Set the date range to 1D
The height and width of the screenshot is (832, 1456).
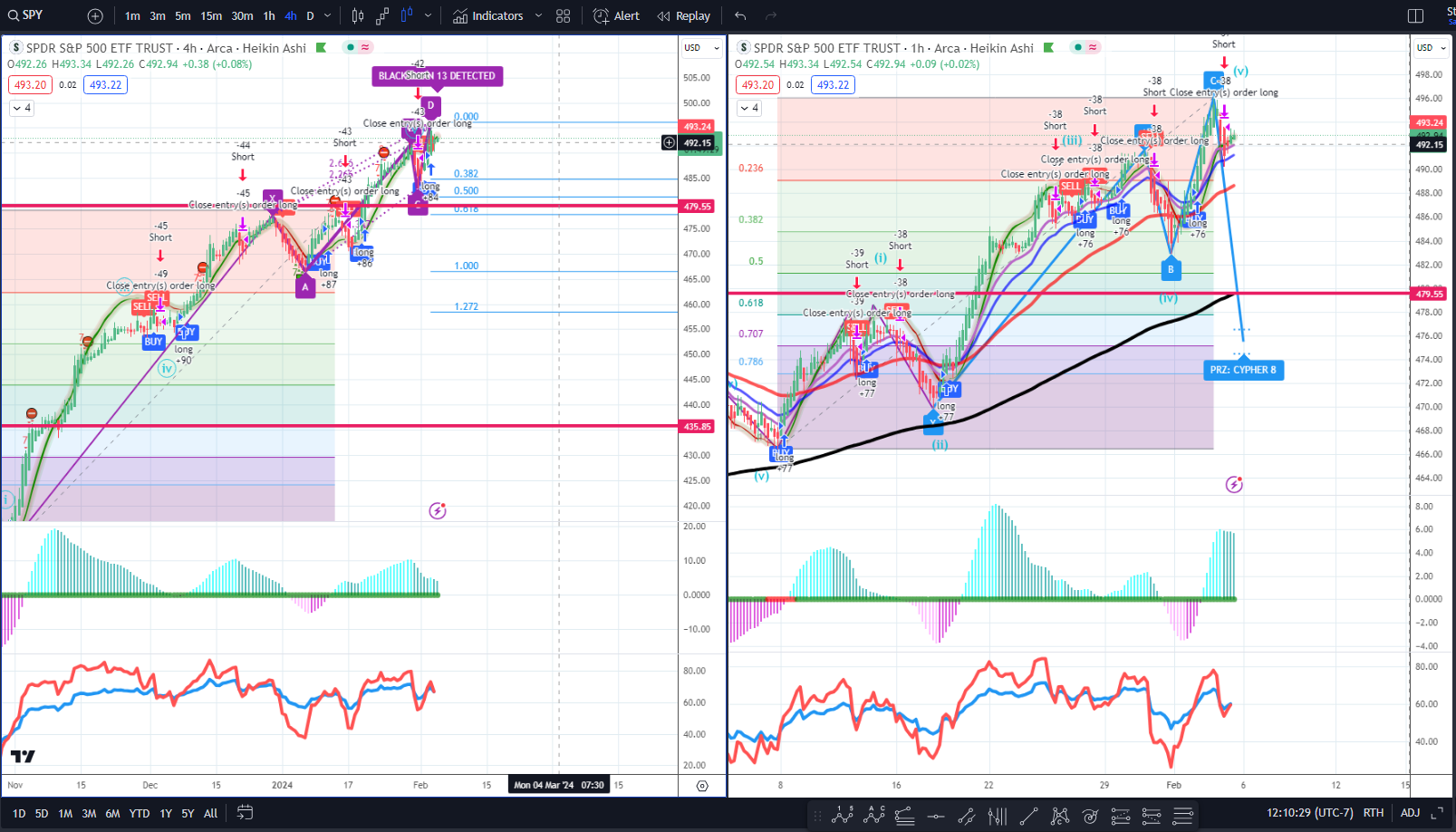click(19, 814)
